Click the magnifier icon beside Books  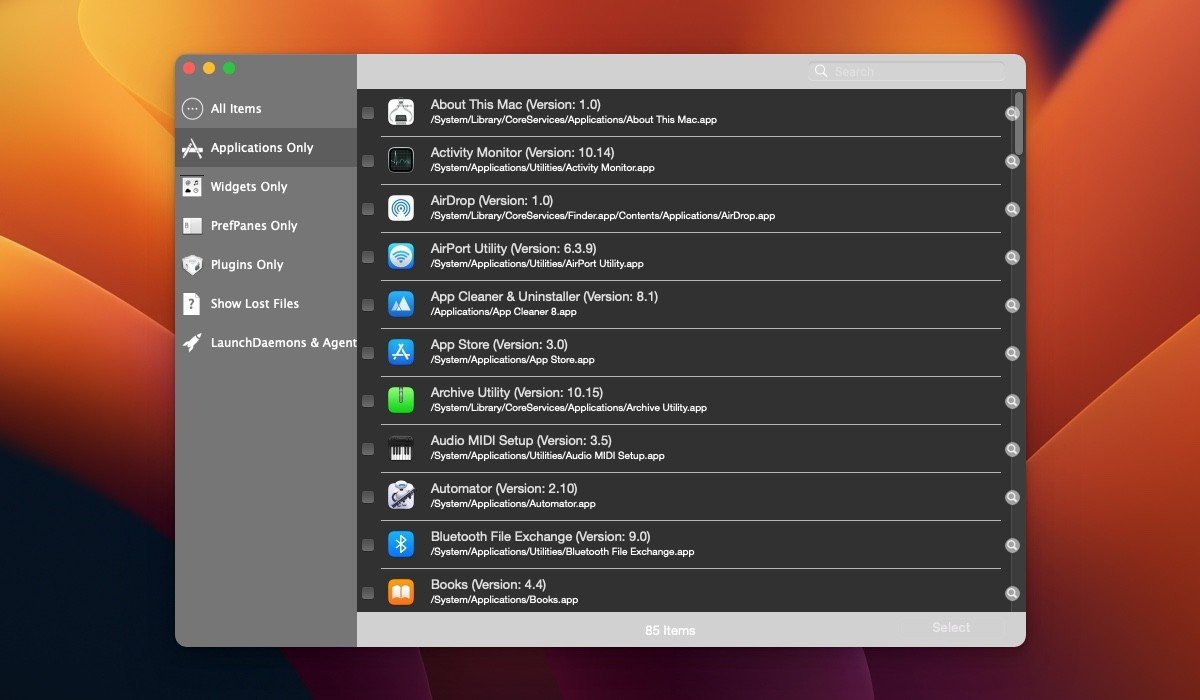(x=1012, y=593)
